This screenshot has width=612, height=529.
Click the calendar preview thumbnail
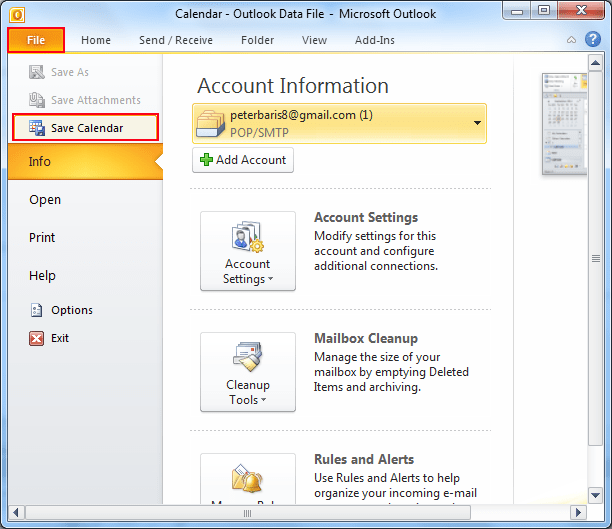[x=564, y=124]
